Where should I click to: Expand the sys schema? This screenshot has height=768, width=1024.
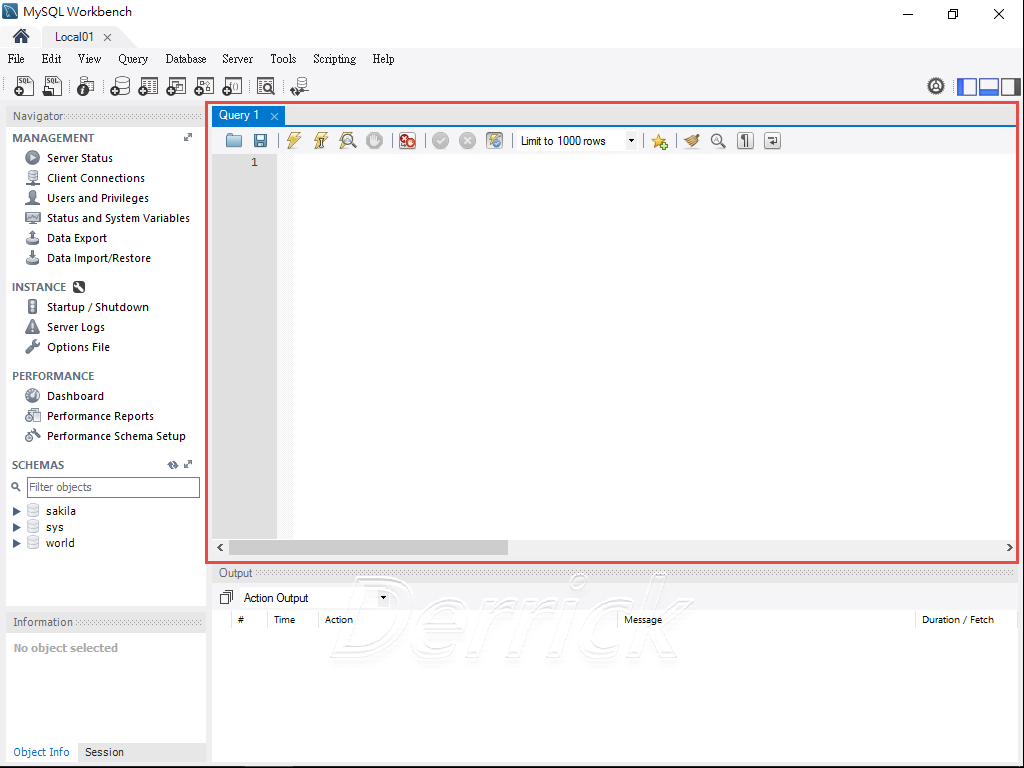(x=17, y=527)
